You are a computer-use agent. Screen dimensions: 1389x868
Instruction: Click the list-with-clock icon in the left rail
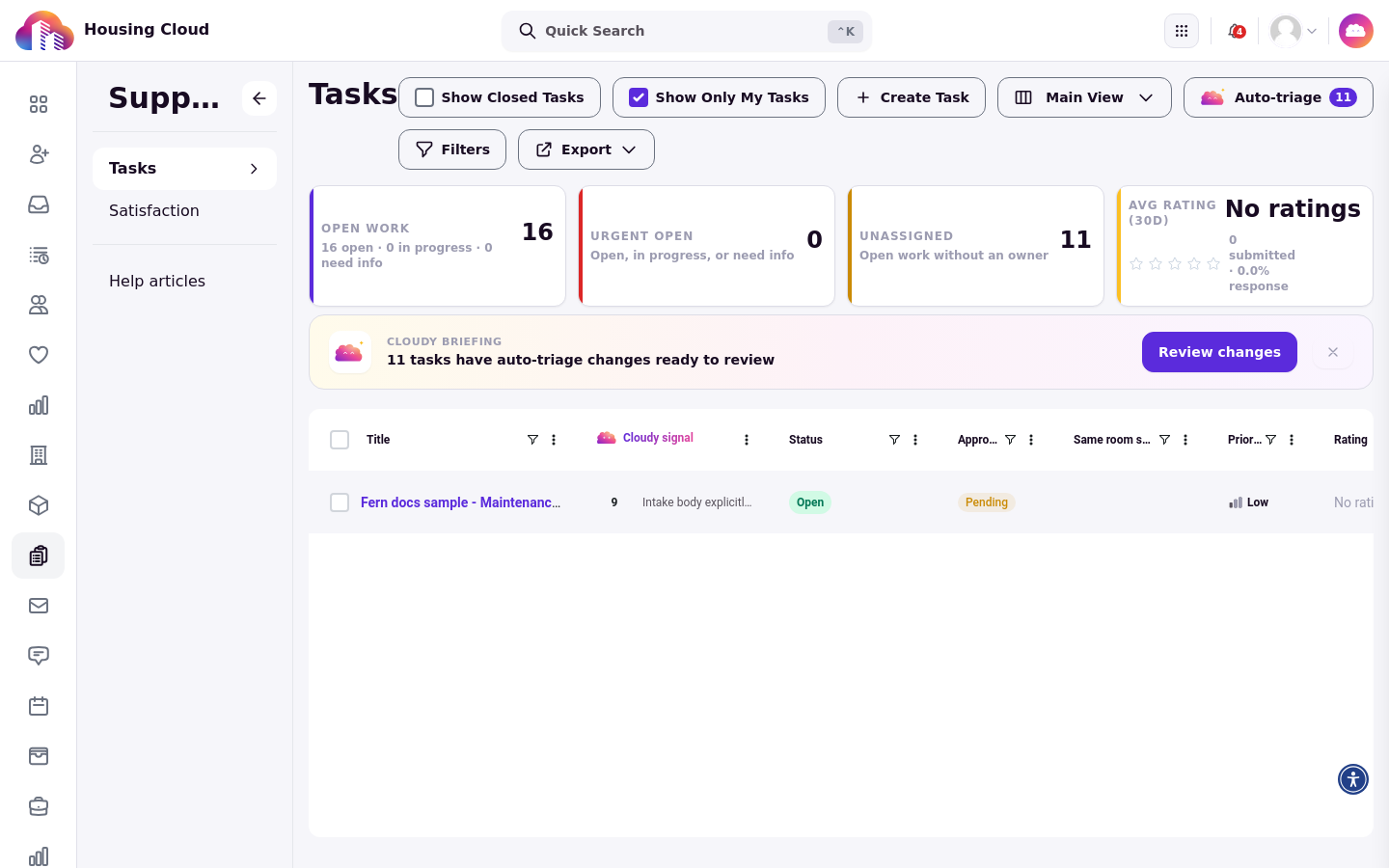(x=39, y=255)
